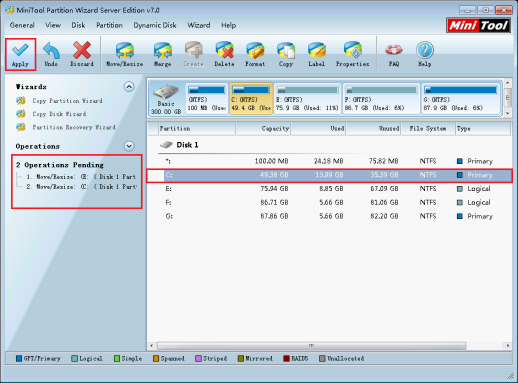This screenshot has width=518, height=383.
Task: Click the Delete partition icon
Action: 224,50
